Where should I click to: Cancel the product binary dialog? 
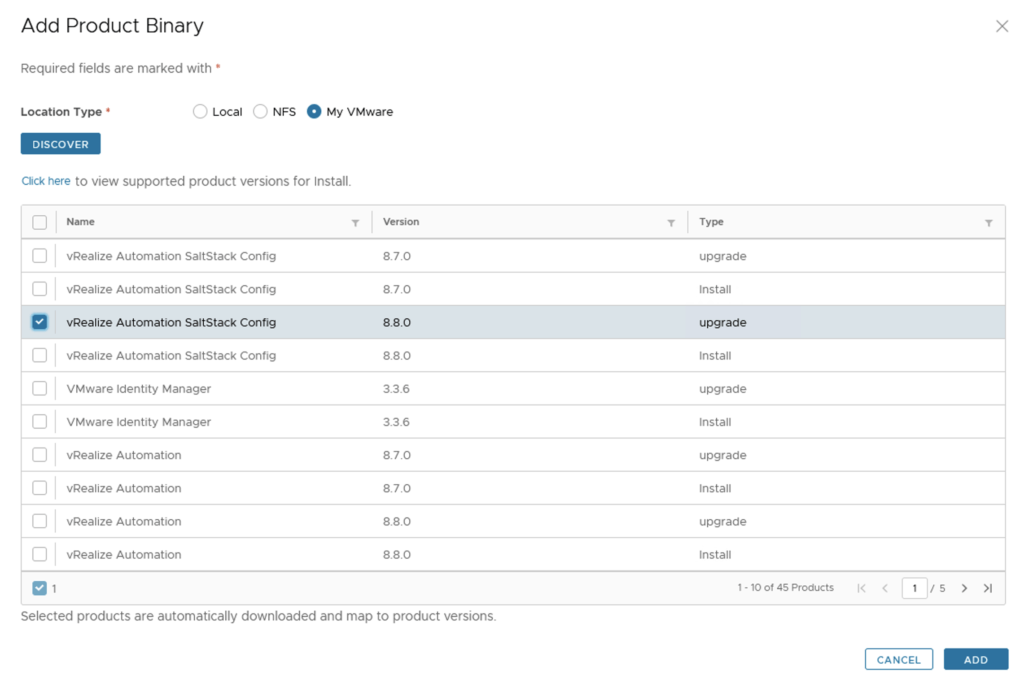[x=898, y=660]
